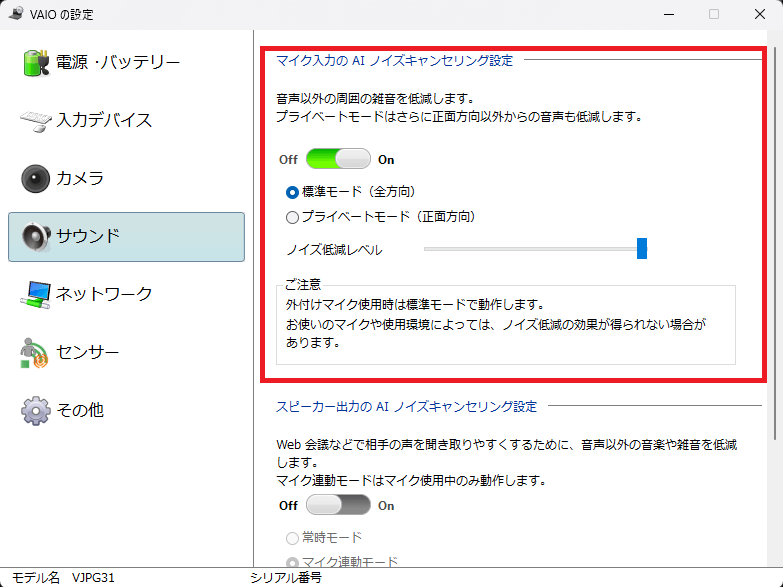
Task: Click the keyboard icon for 入力デバイス
Action: pos(36,120)
